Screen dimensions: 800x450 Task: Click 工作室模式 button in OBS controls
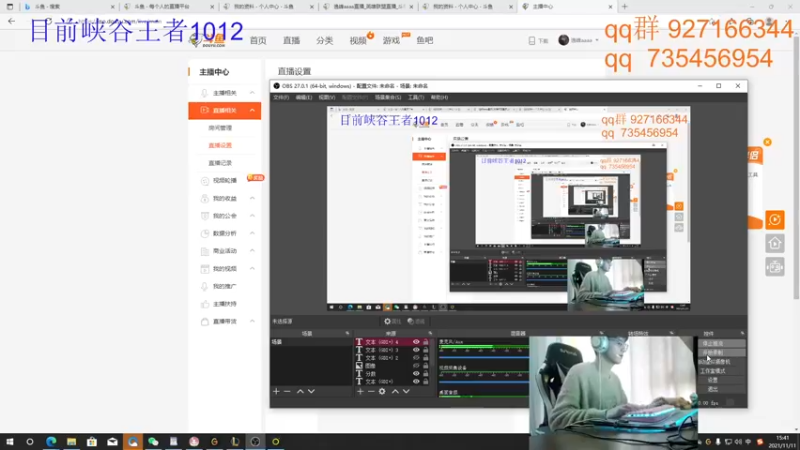721,371
